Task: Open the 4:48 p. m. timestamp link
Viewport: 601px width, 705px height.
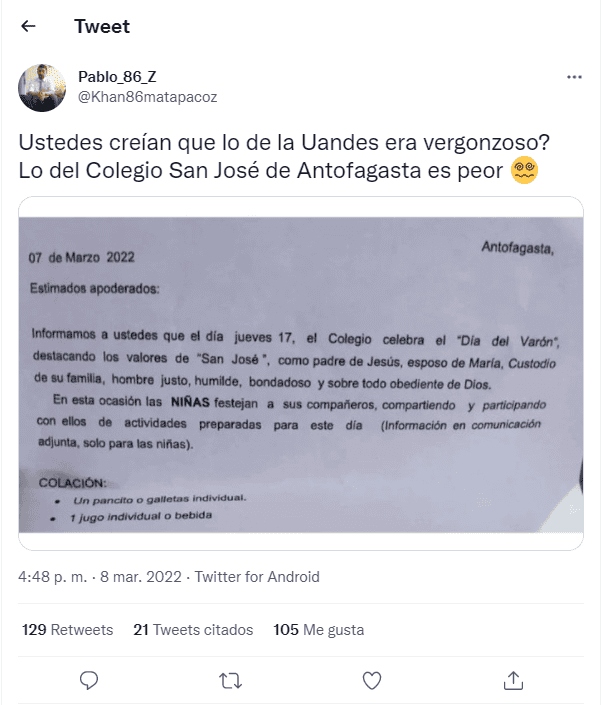Action: [53, 577]
